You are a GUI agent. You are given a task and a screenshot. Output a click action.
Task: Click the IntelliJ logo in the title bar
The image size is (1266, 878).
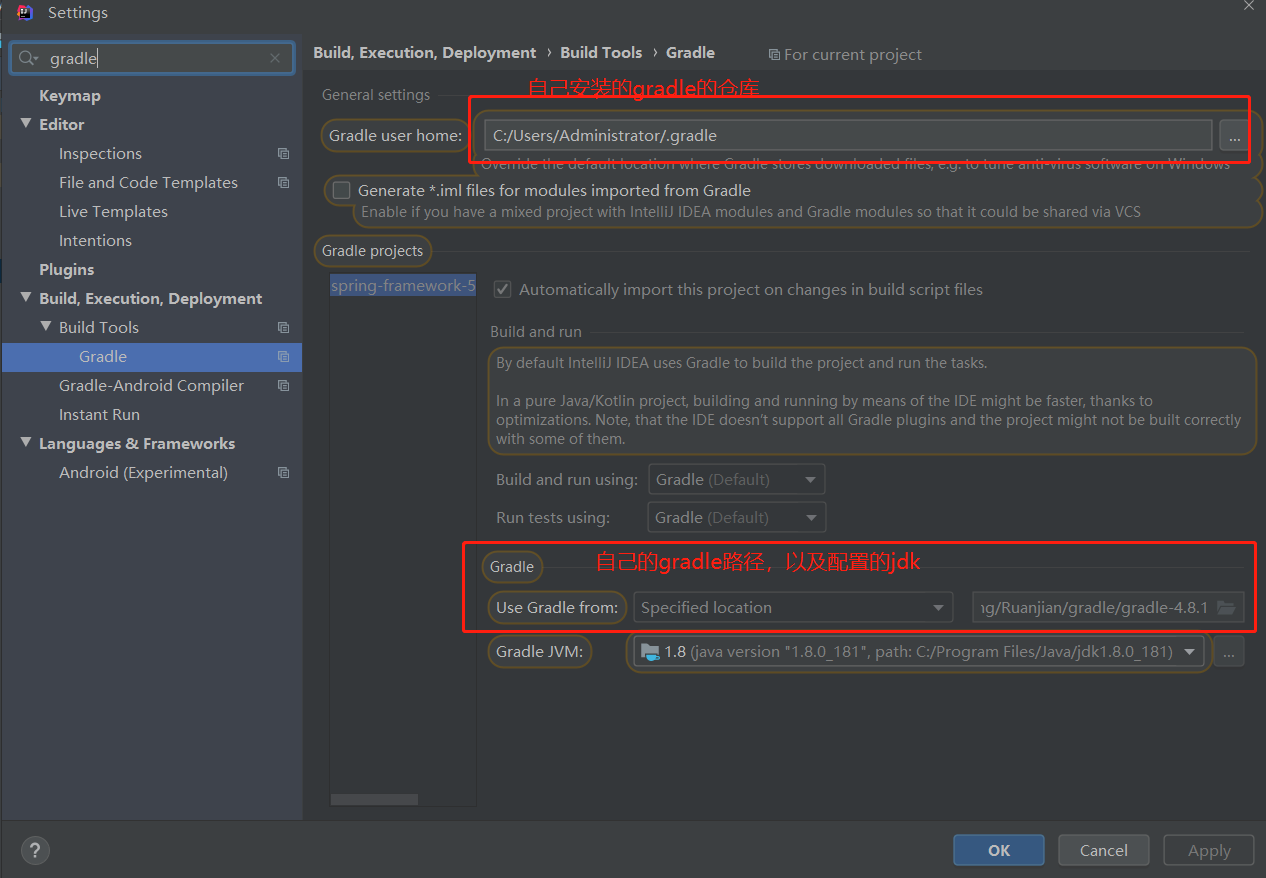[25, 13]
